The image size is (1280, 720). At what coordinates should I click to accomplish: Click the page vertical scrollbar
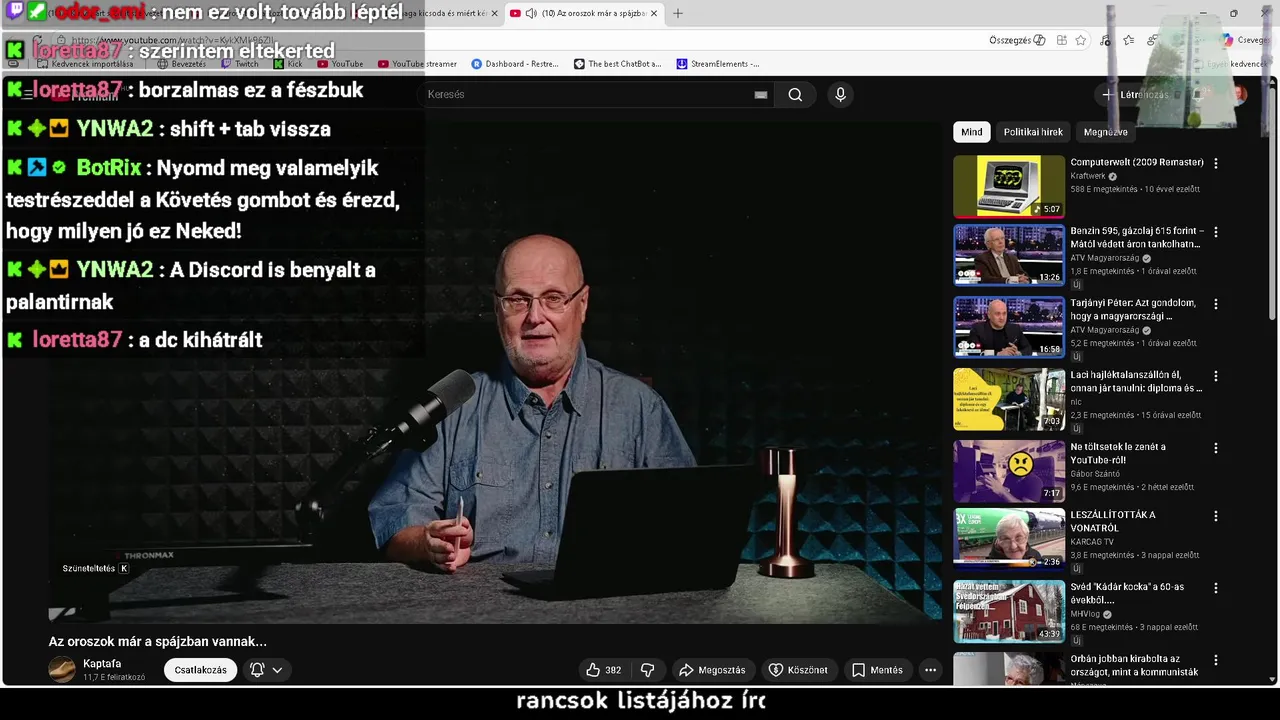coord(1272,200)
